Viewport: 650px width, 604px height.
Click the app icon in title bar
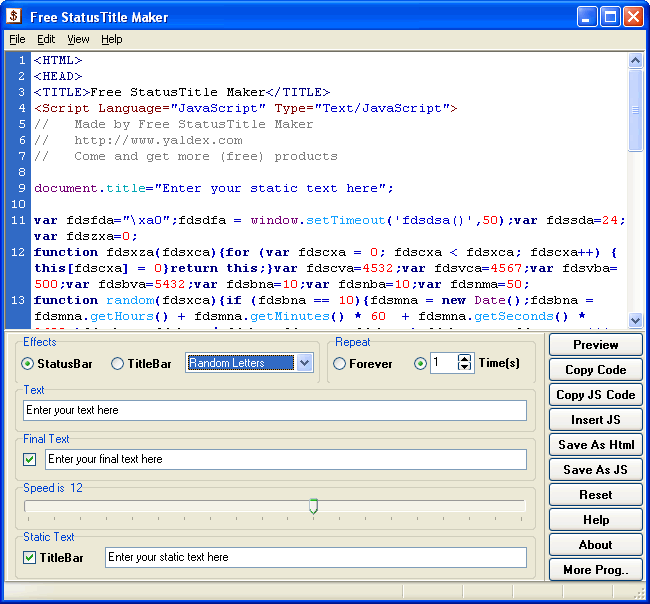(x=14, y=17)
